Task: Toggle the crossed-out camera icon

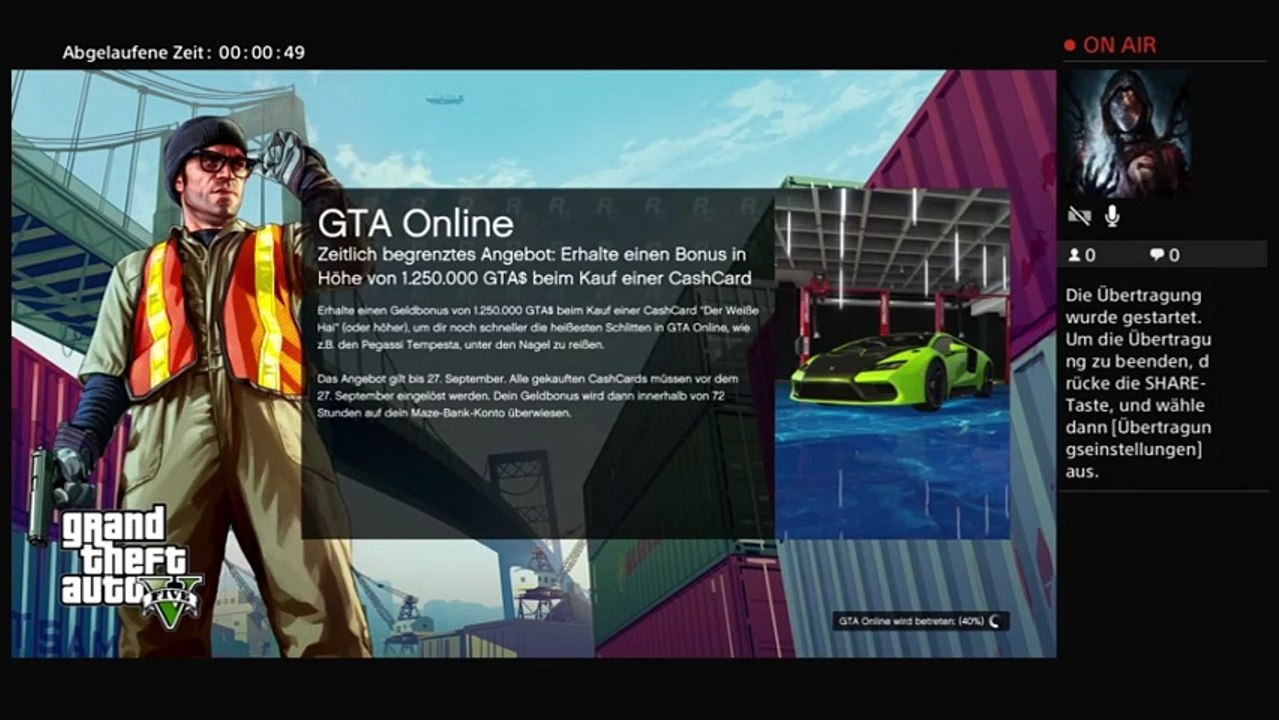Action: [x=1079, y=216]
